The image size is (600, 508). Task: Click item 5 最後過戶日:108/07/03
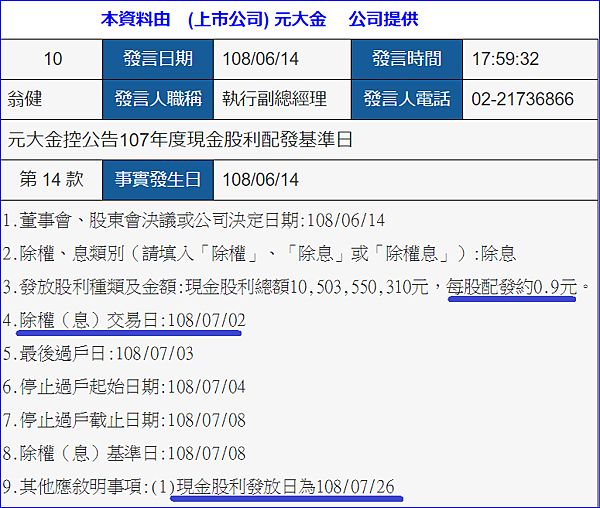tap(98, 354)
